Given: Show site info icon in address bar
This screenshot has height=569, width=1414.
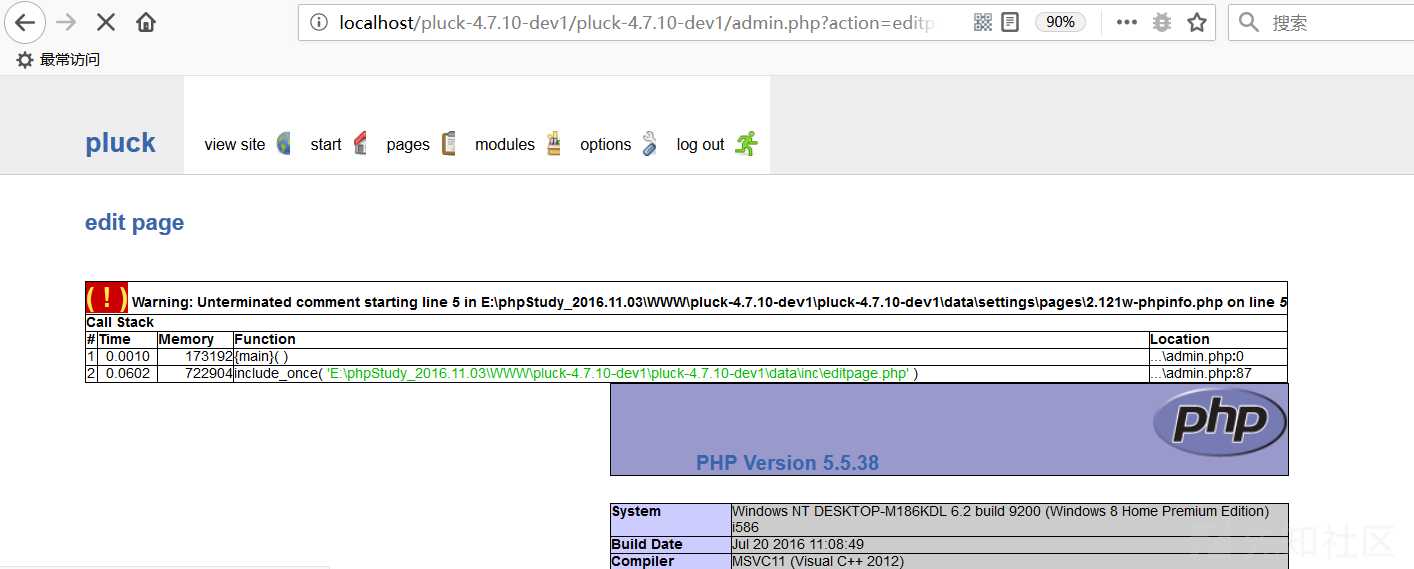Looking at the screenshot, I should [319, 22].
